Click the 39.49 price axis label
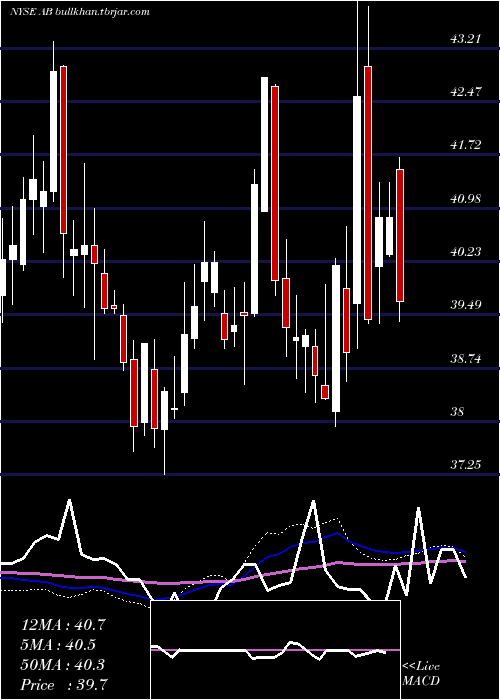Viewport: 500px width, 700px height. coord(466,305)
